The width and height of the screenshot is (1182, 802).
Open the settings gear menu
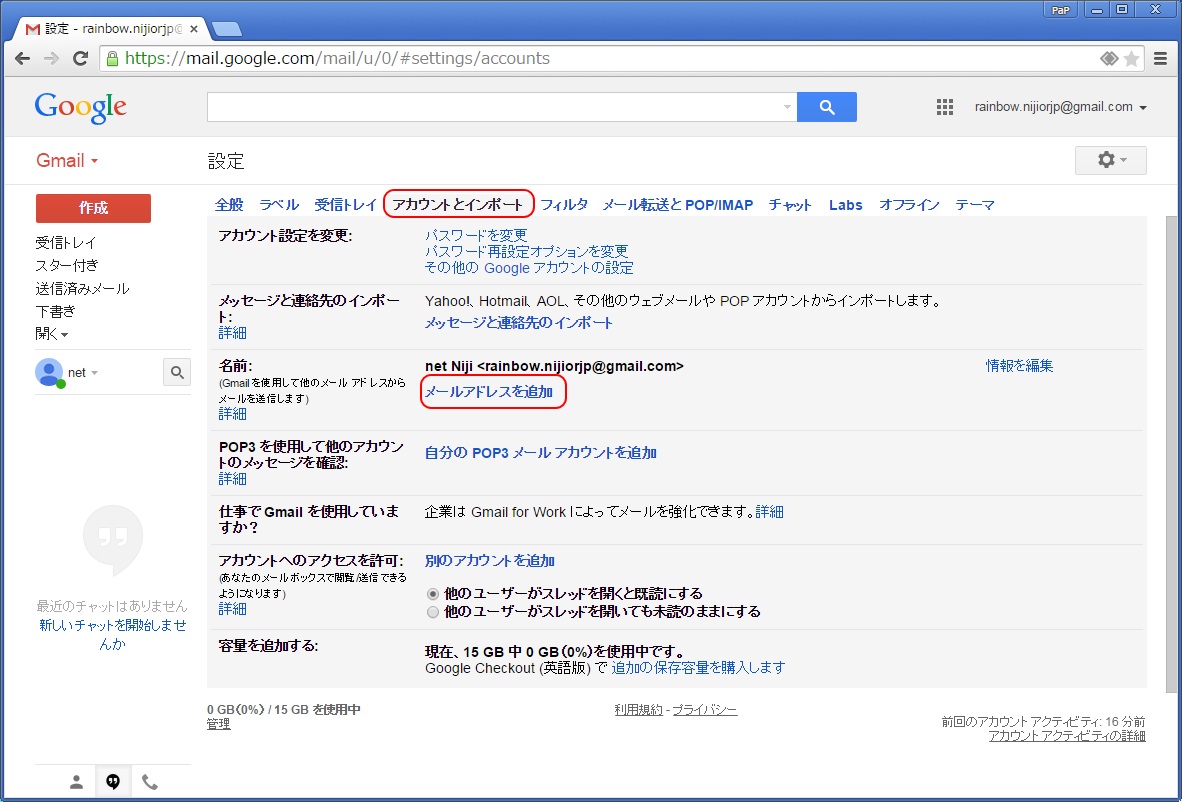[x=1110, y=161]
